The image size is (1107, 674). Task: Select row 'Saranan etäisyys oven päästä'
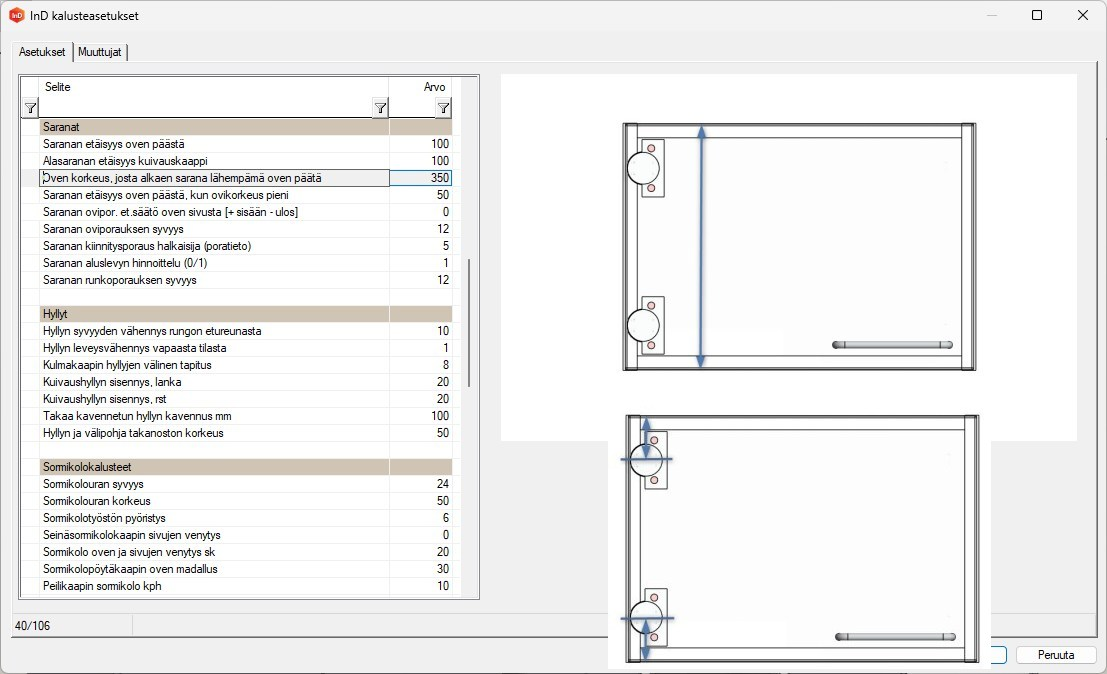pos(246,144)
